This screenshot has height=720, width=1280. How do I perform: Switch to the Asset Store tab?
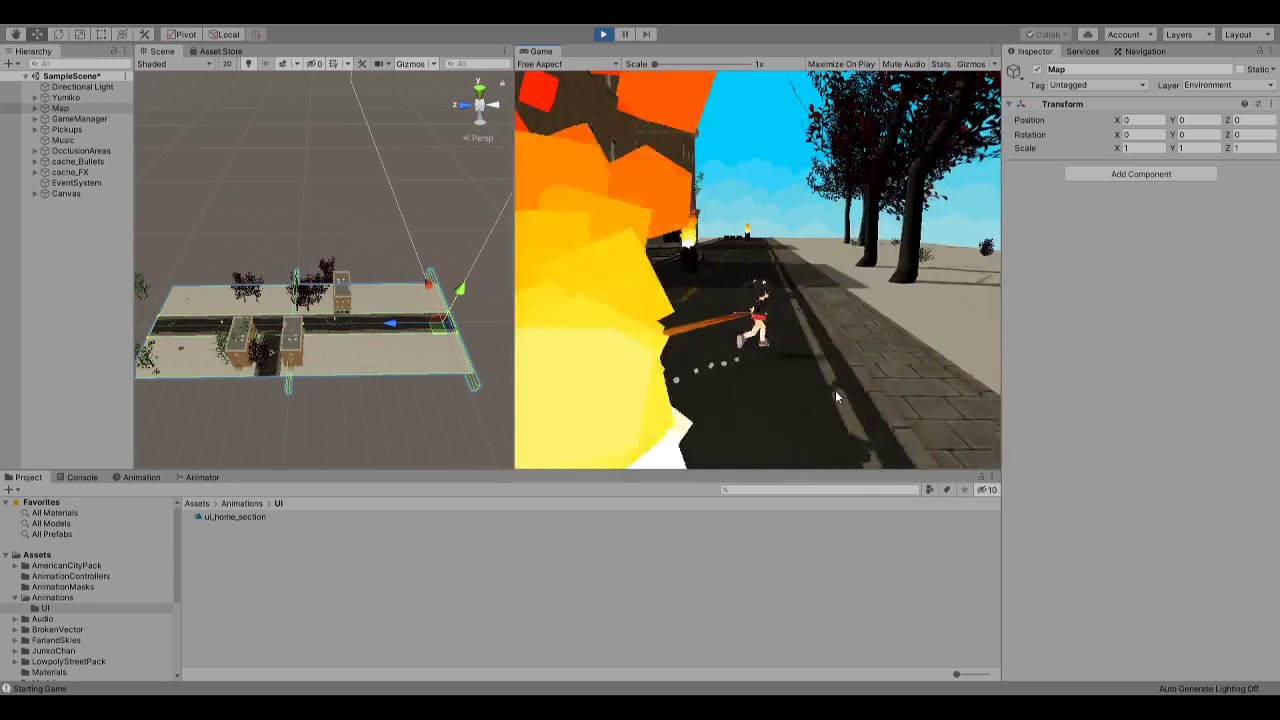coord(216,51)
